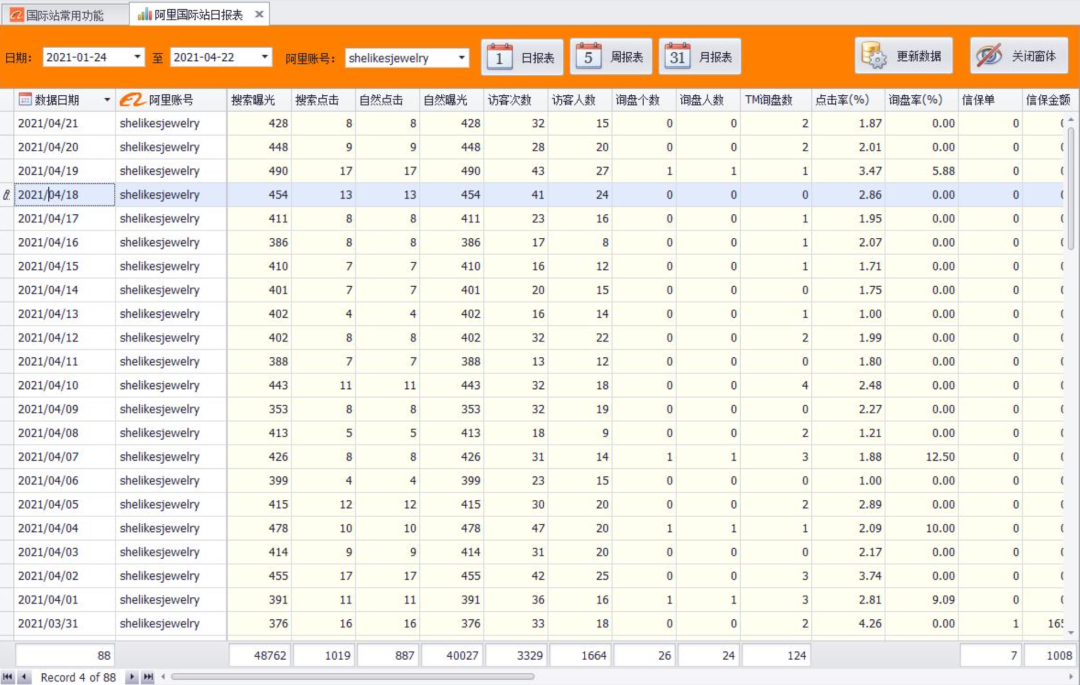This screenshot has width=1080, height=685.
Task: Sort by 搜索曝光 column header
Action: (x=259, y=100)
